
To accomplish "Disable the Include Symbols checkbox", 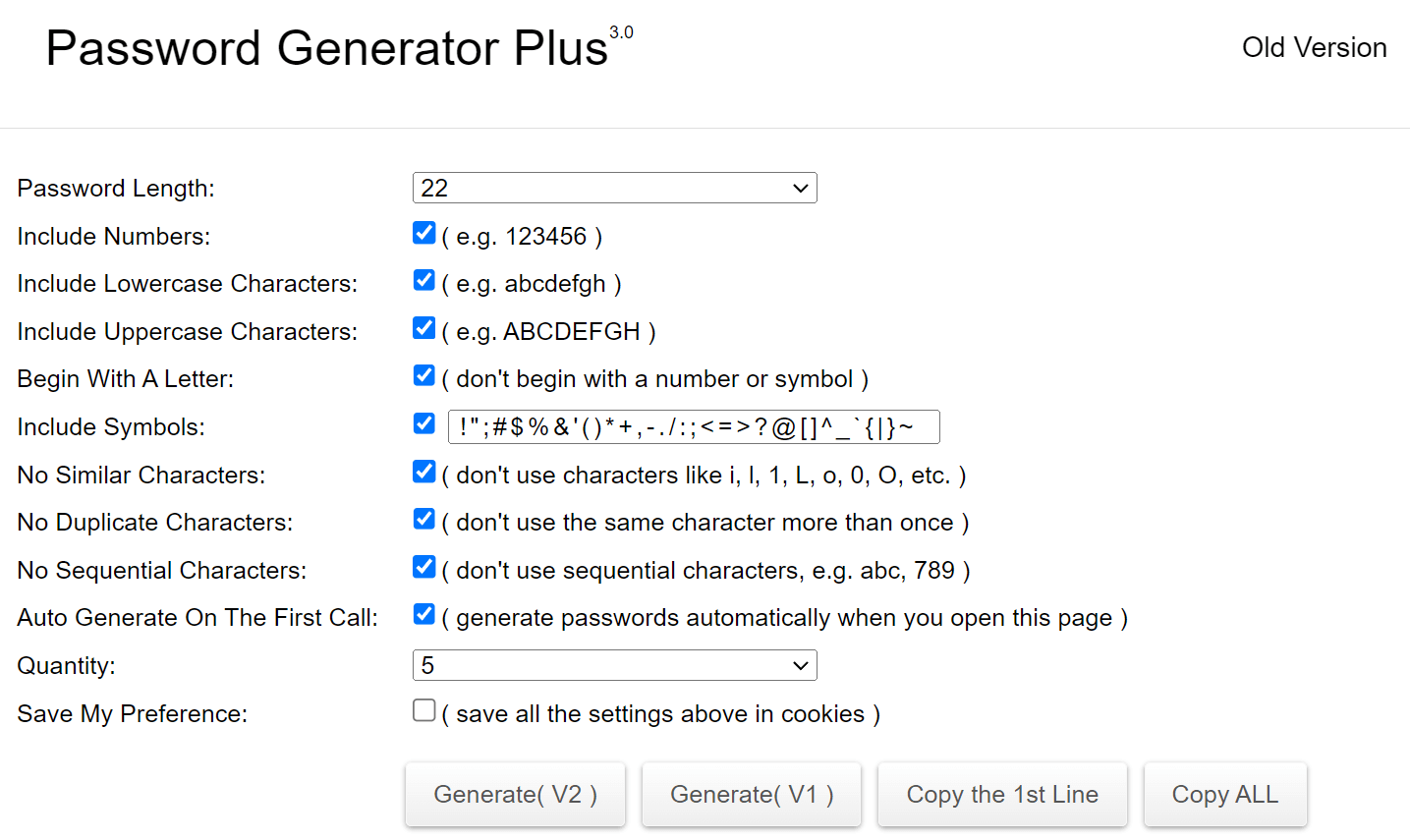I will (423, 423).
